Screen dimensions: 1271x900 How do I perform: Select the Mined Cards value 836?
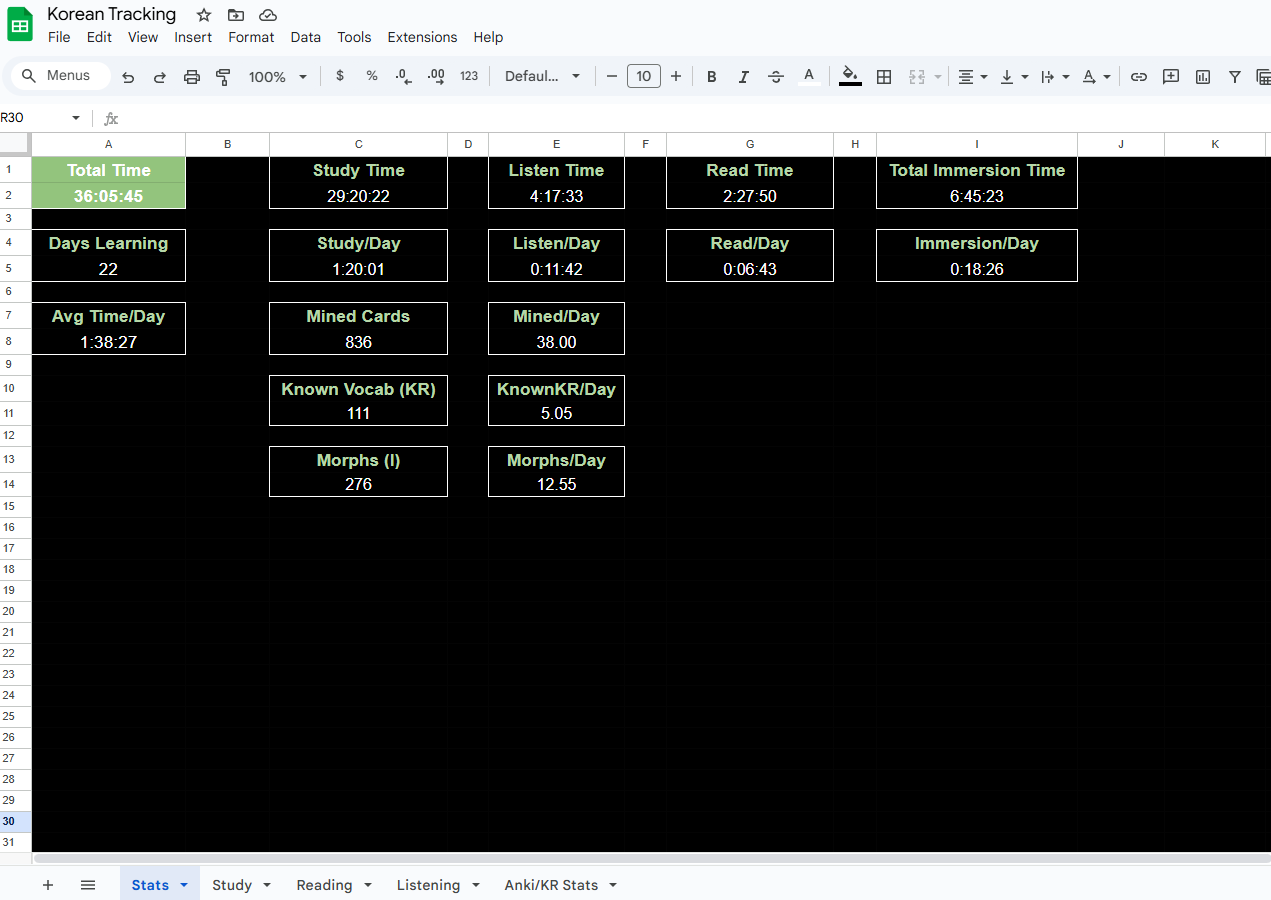pos(358,342)
